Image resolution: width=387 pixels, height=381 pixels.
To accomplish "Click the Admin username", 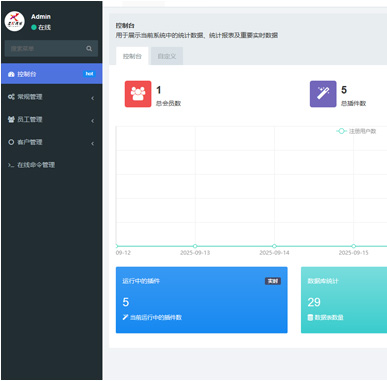I will 41,17.
